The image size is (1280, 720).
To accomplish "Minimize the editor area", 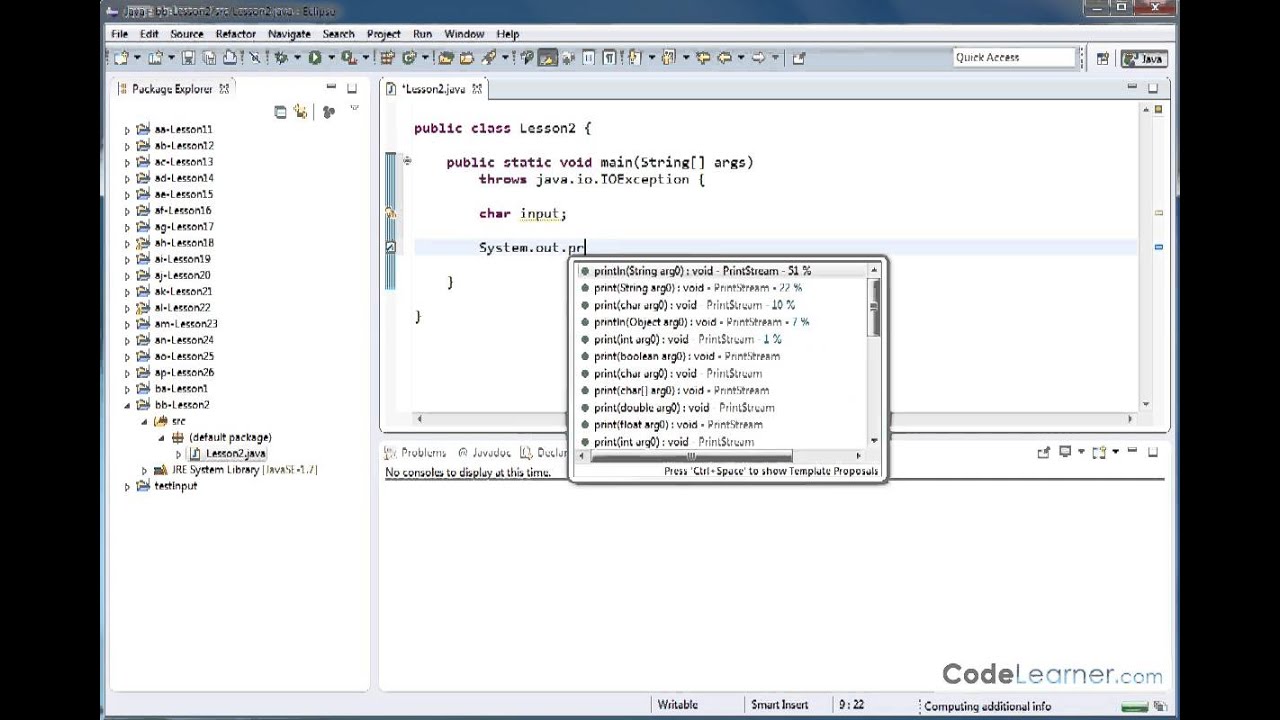I will point(1132,88).
